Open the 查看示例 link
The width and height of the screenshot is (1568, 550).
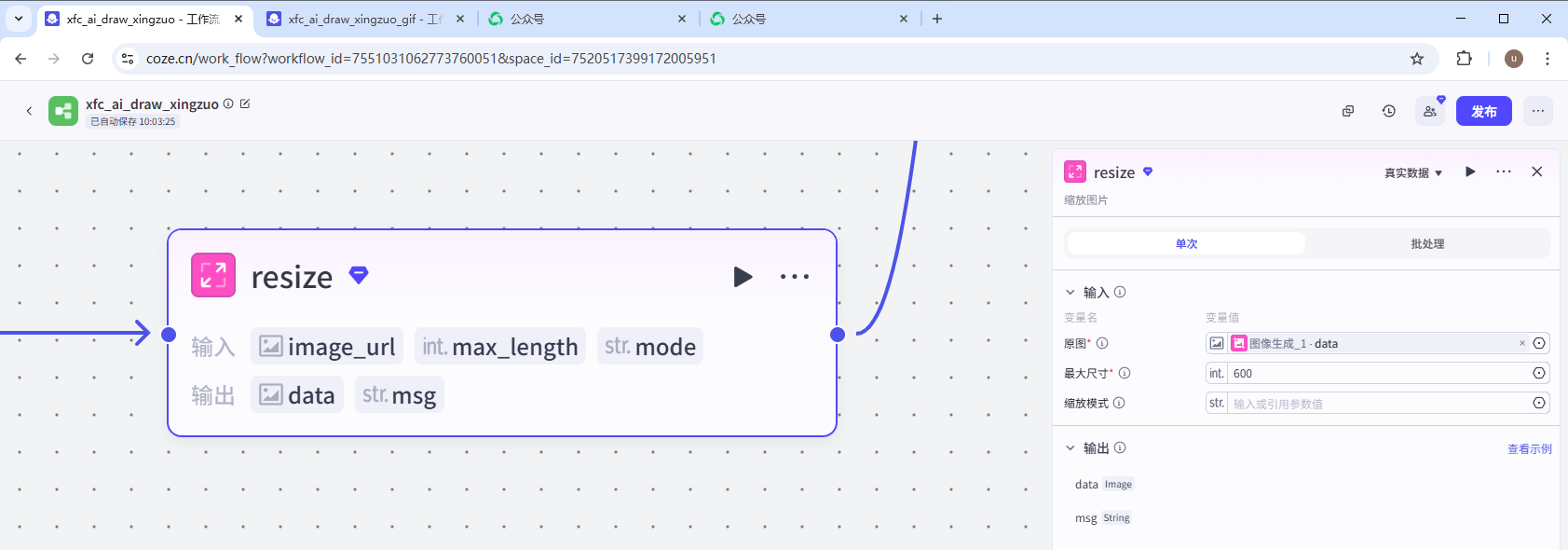coord(1530,449)
